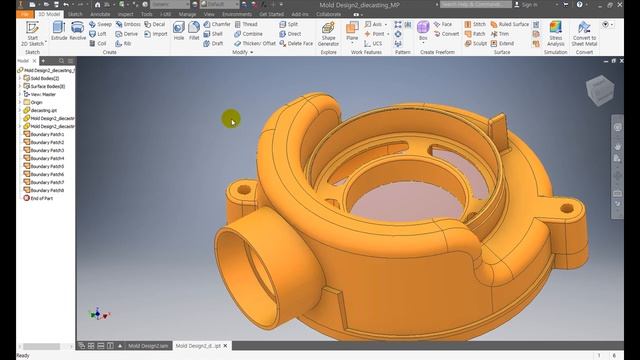This screenshot has width=640, height=360.
Task: Choose the Ruled Surface tool
Action: coord(509,24)
